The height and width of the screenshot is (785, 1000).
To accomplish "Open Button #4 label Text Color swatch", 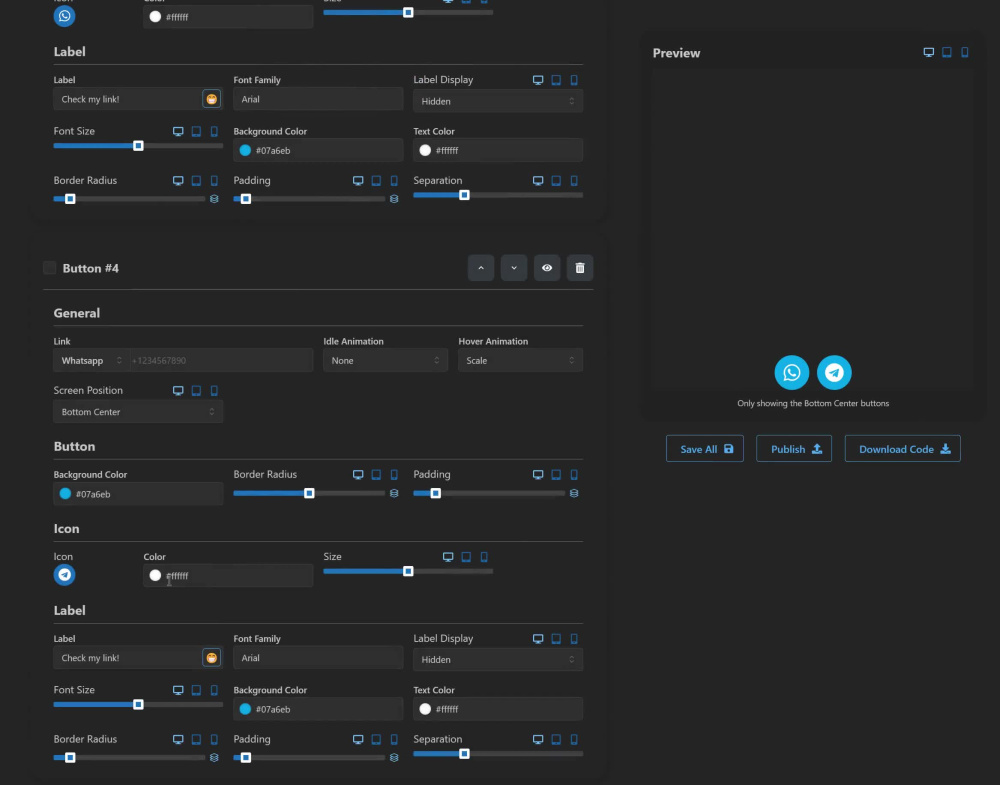I will click(x=425, y=709).
